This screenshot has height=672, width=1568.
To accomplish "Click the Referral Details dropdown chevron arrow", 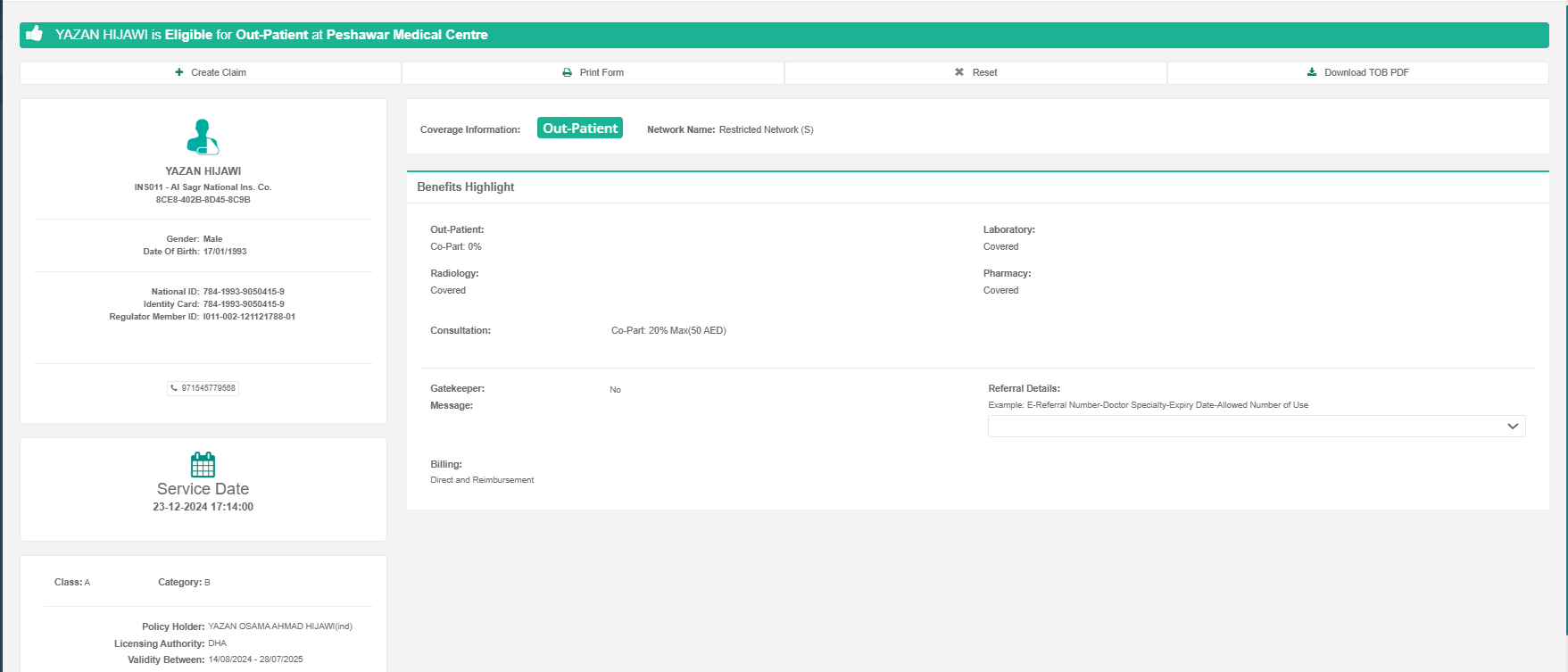I will (x=1512, y=427).
